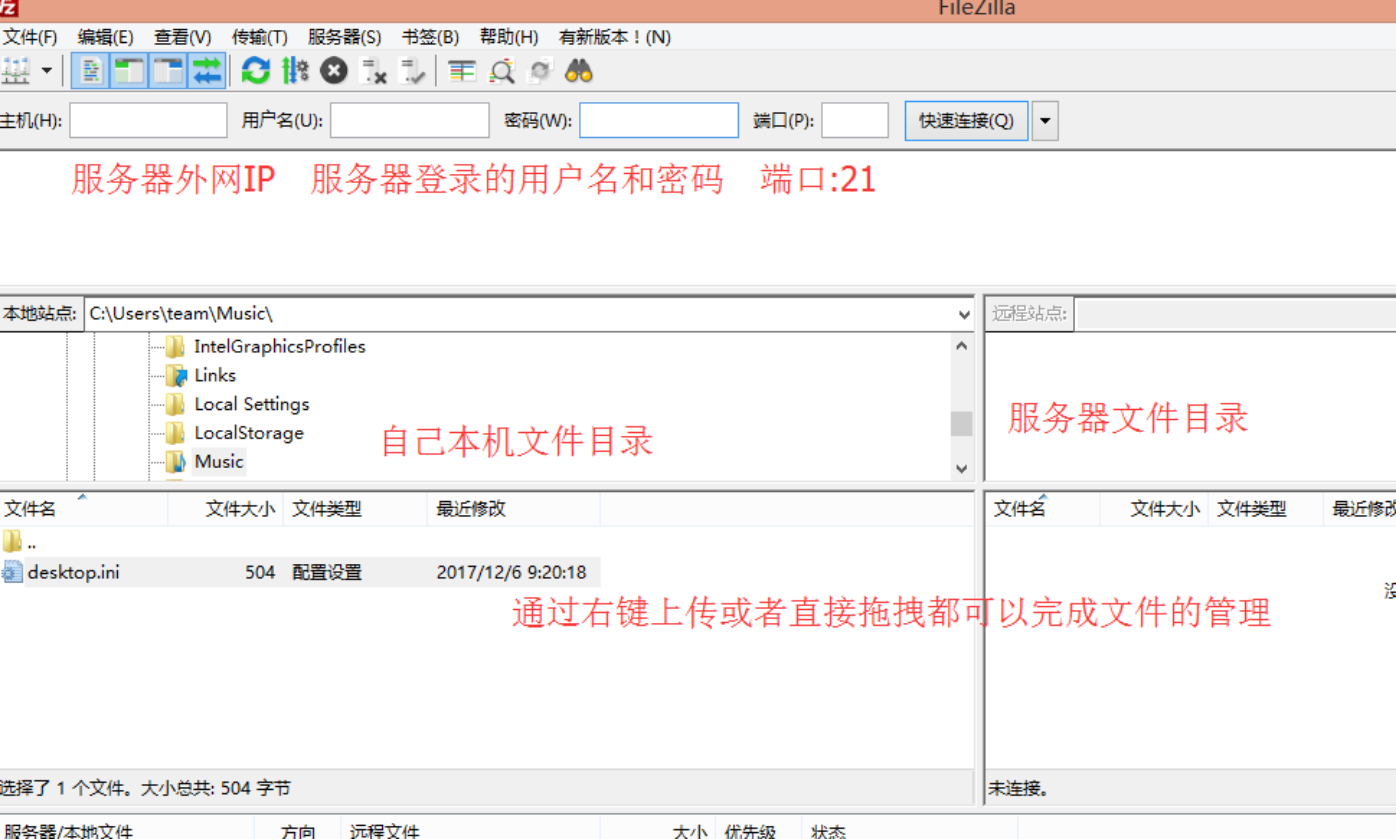Toggle the transfer queue display
1396x839 pixels.
pos(207,71)
